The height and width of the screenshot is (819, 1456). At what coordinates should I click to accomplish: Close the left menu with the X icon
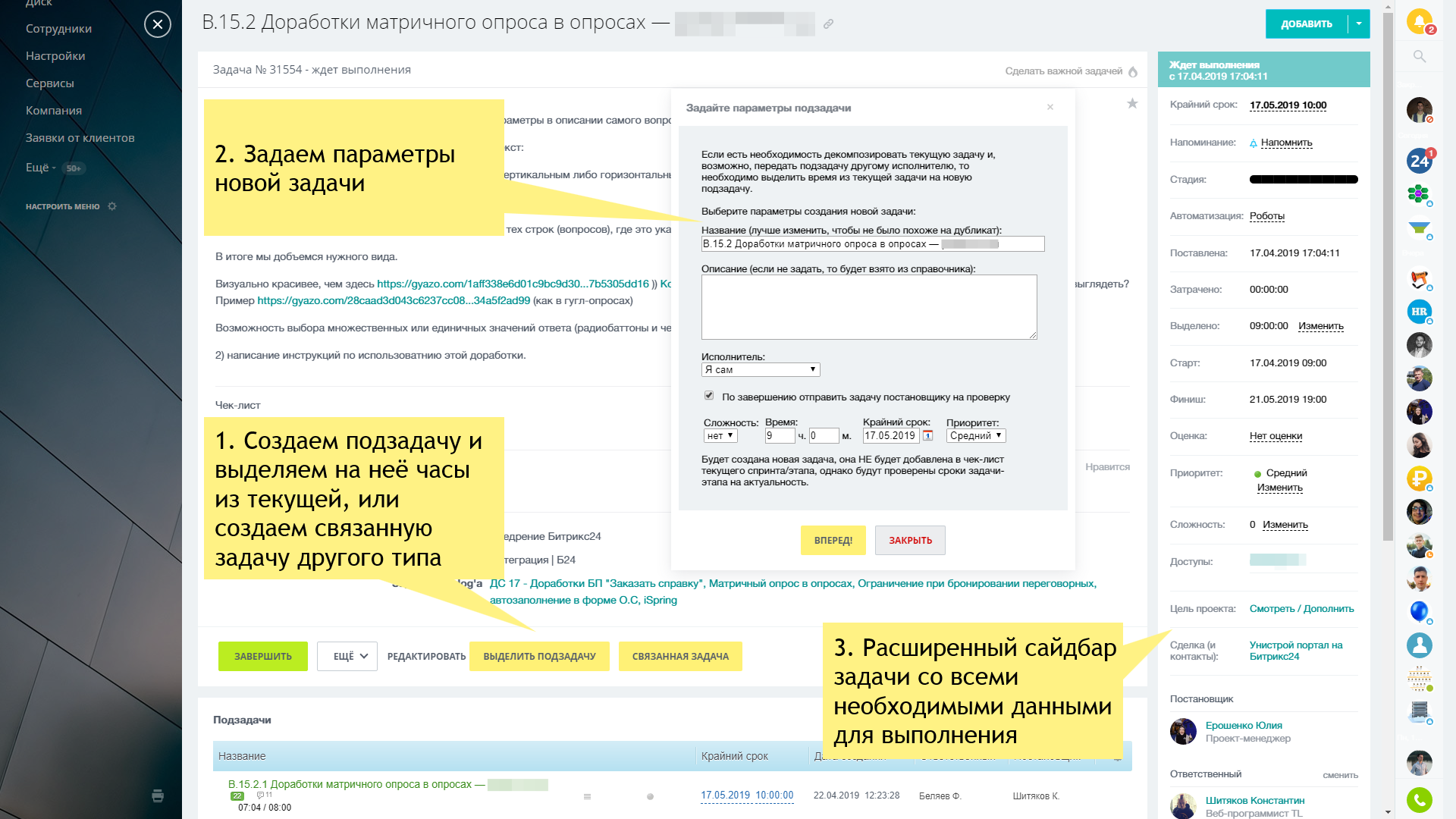158,24
